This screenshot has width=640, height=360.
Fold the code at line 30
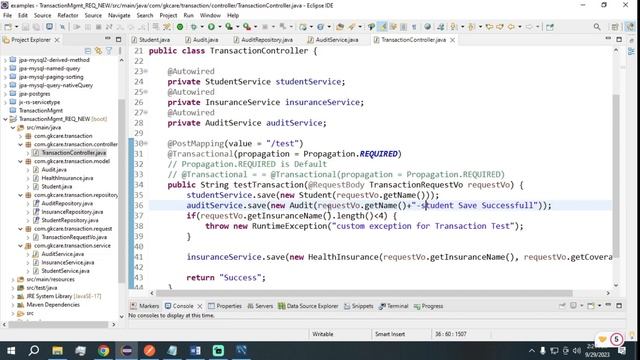146,143
